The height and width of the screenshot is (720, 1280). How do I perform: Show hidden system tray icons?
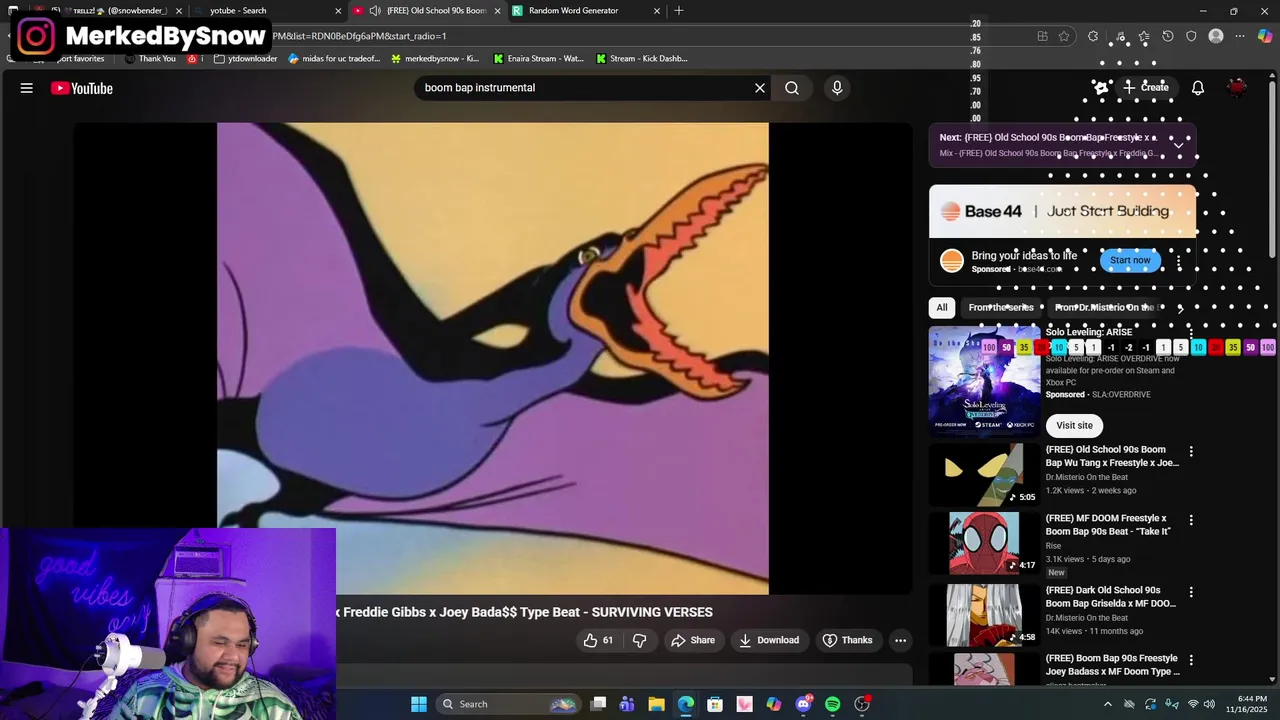(x=1109, y=704)
